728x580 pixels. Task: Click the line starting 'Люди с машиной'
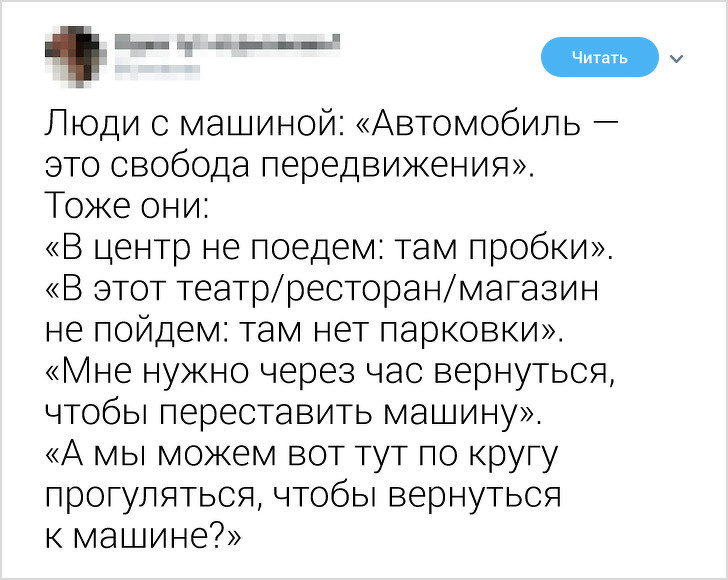tap(330, 127)
